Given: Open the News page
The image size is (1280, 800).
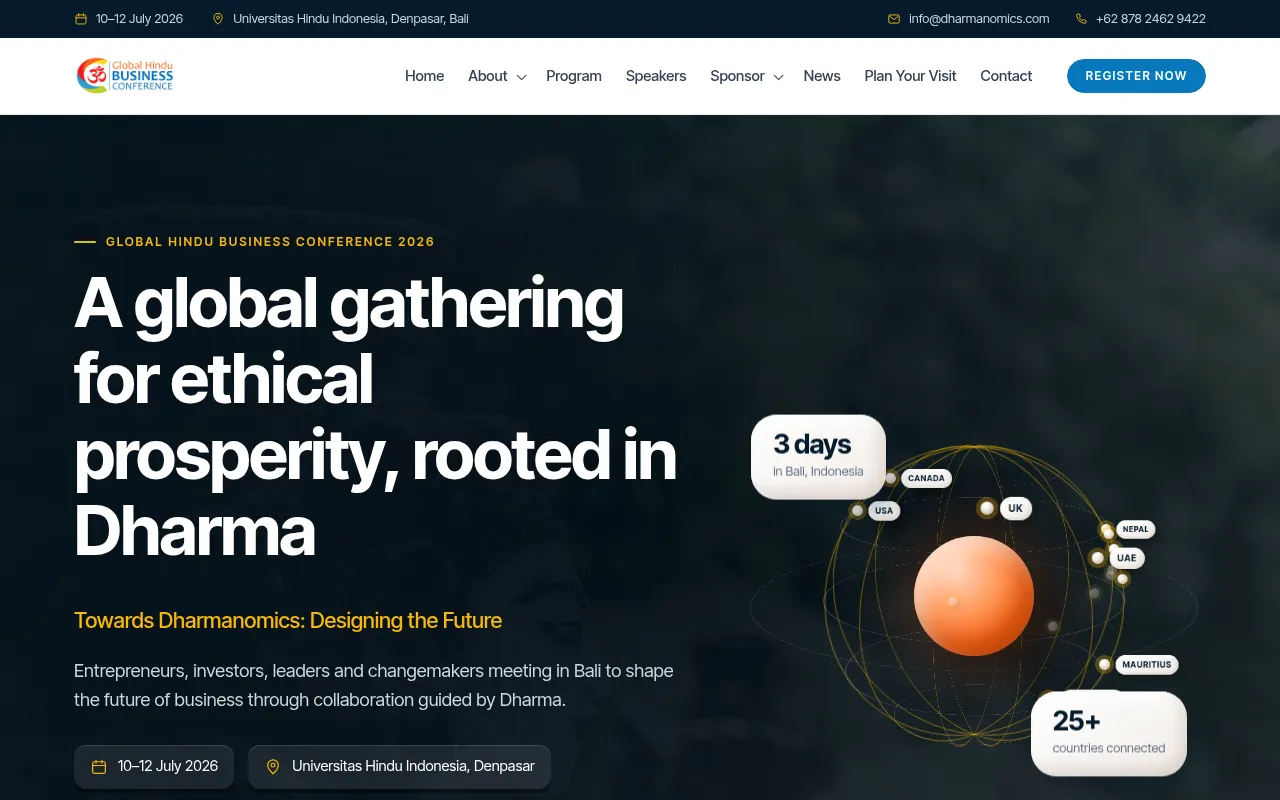Looking at the screenshot, I should [822, 76].
